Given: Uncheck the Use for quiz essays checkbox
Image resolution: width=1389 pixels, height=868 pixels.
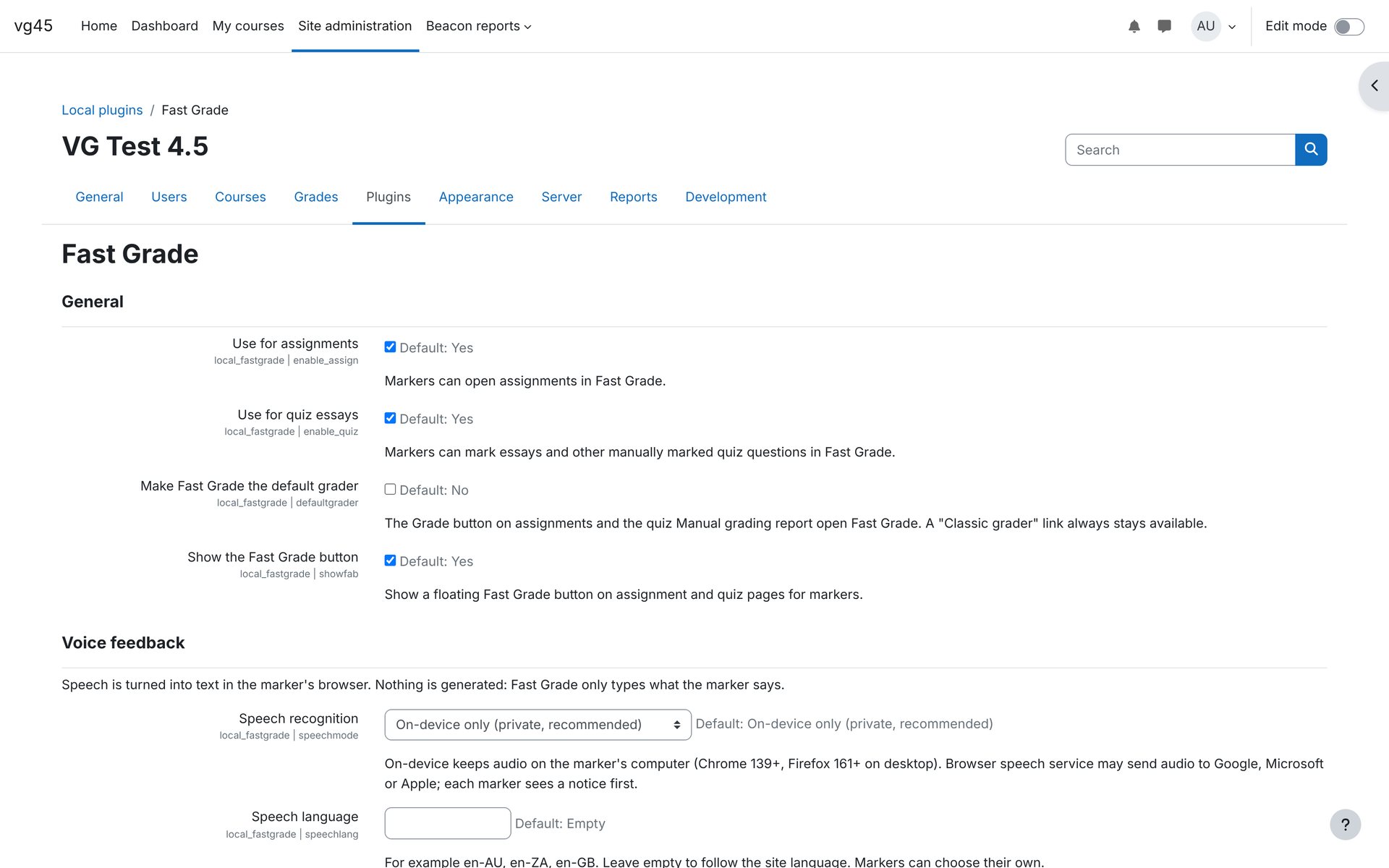Looking at the screenshot, I should pos(390,418).
